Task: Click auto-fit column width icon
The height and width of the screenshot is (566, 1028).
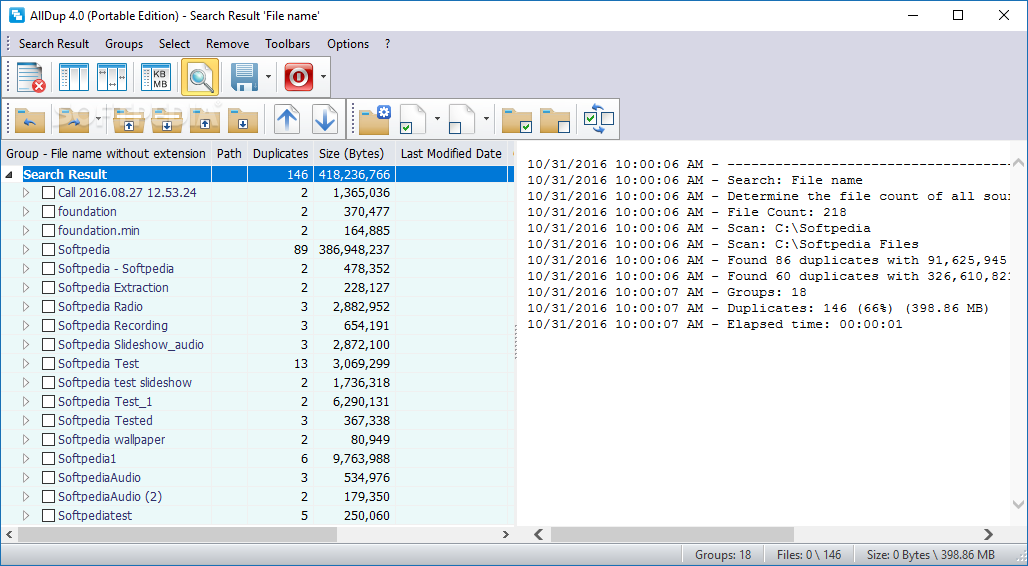Action: 111,77
